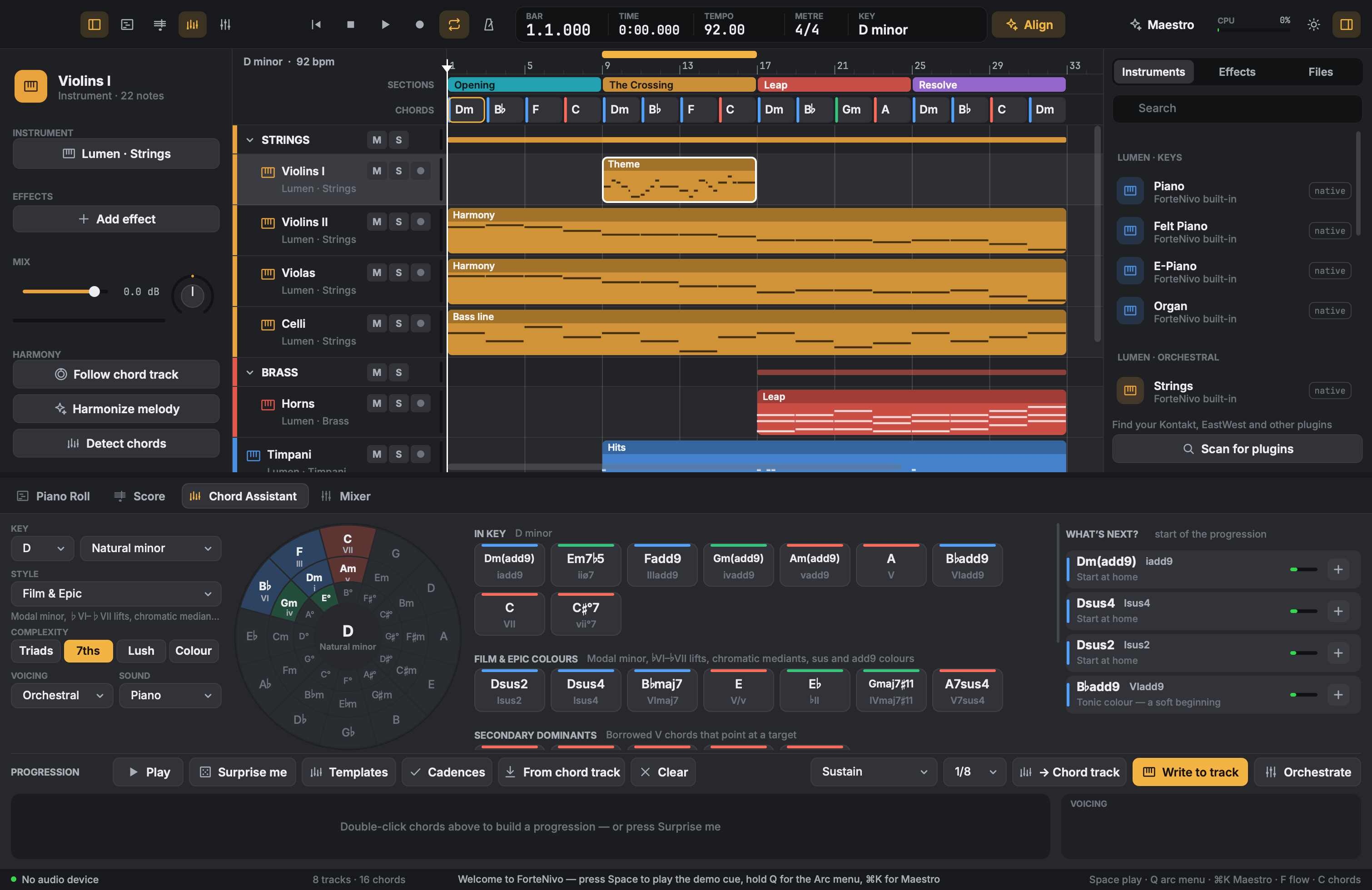
Task: Open the 1/8 note length dropdown
Action: (975, 772)
